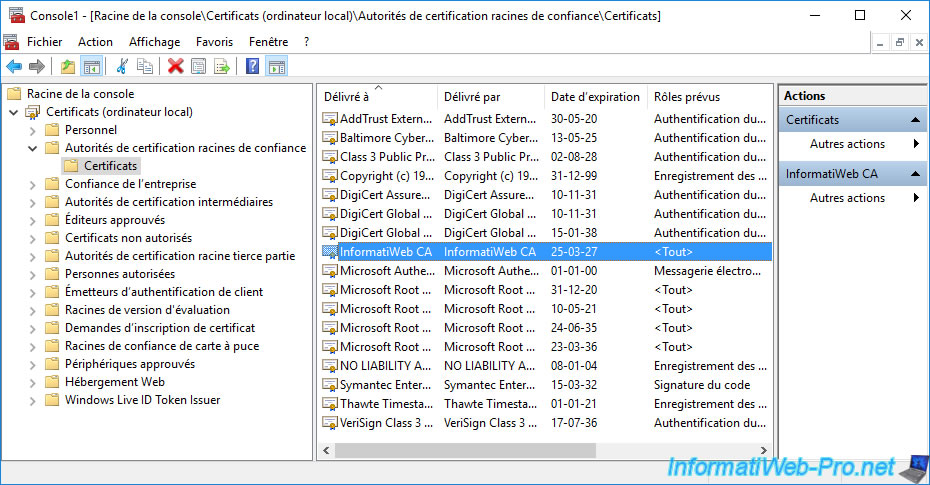The height and width of the screenshot is (485, 930).
Task: Click the Forward arrow toolbar icon
Action: click(37, 66)
